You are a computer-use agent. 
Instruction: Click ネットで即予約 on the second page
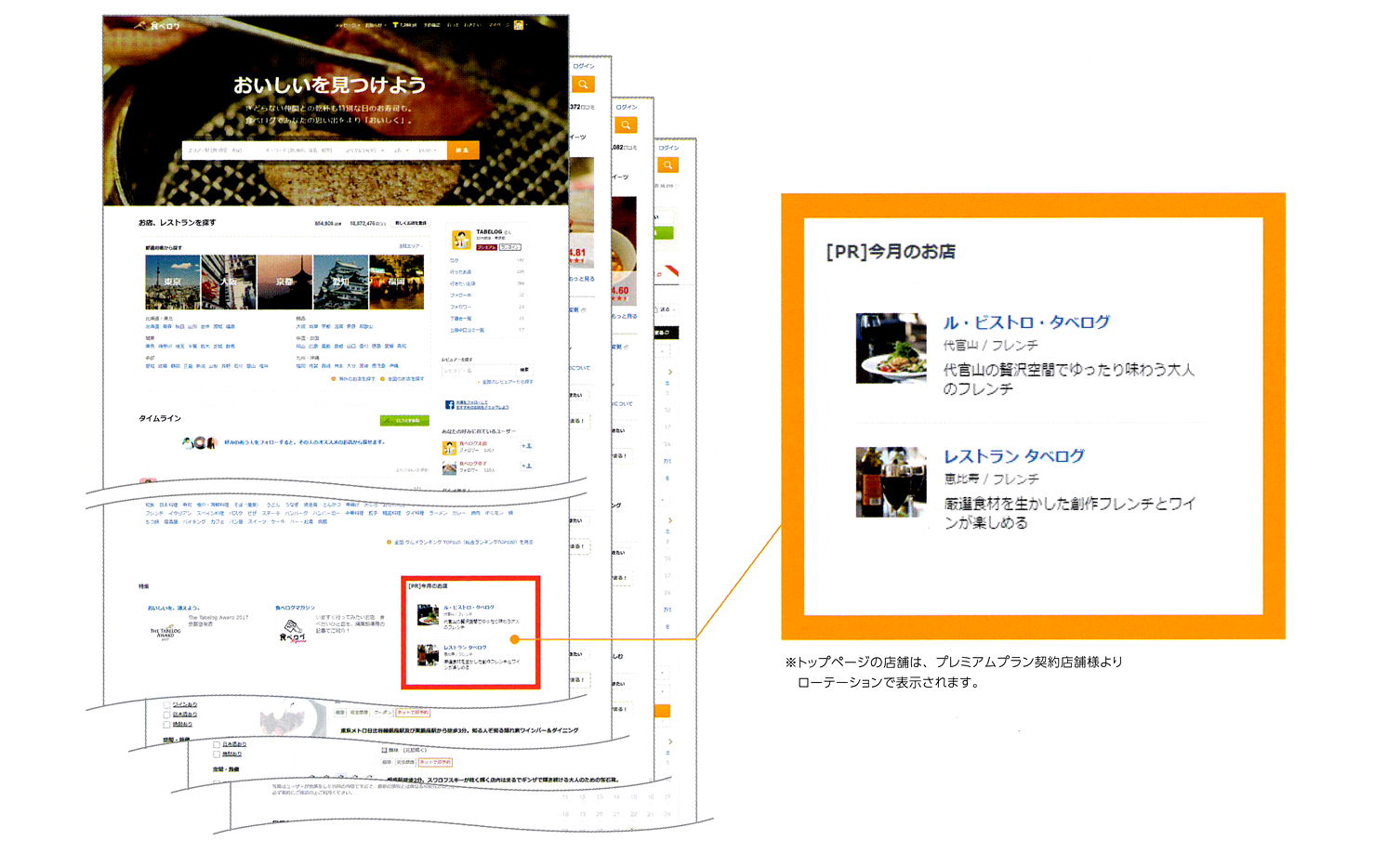pyautogui.click(x=413, y=713)
